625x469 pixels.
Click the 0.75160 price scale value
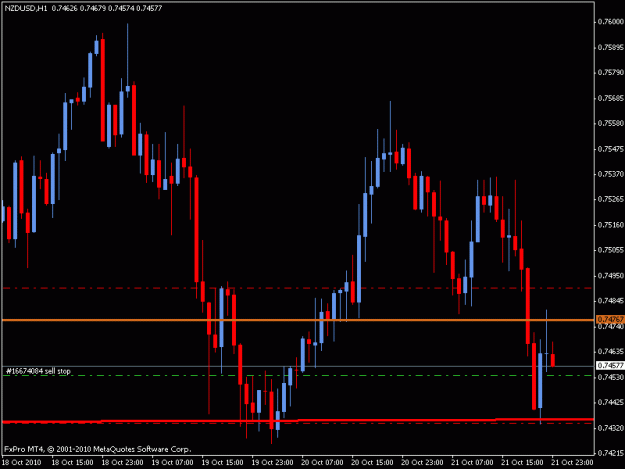610,225
